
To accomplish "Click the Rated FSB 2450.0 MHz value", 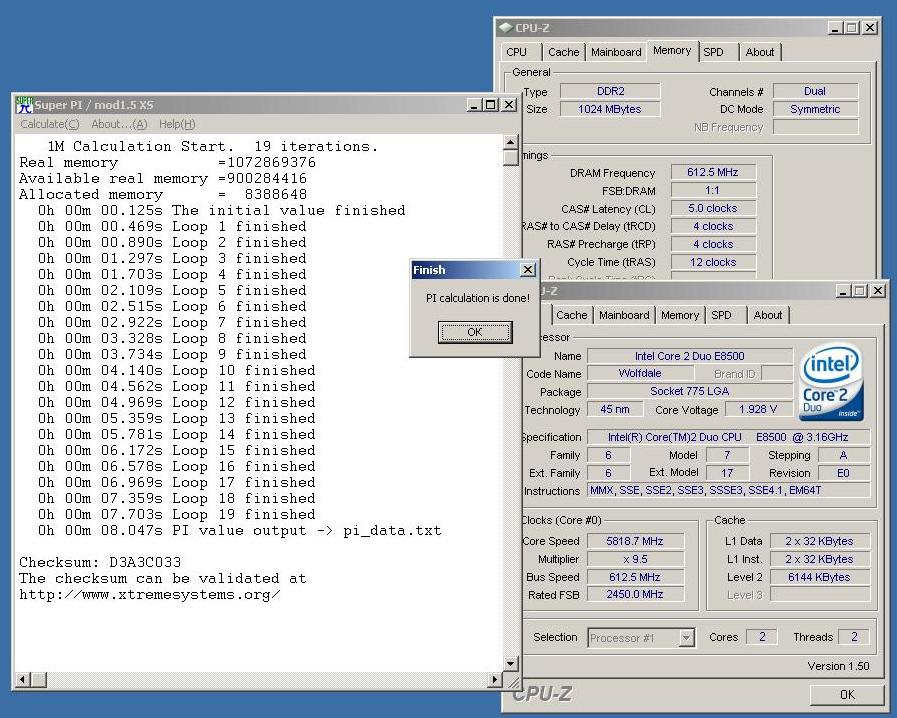I will 635,594.
